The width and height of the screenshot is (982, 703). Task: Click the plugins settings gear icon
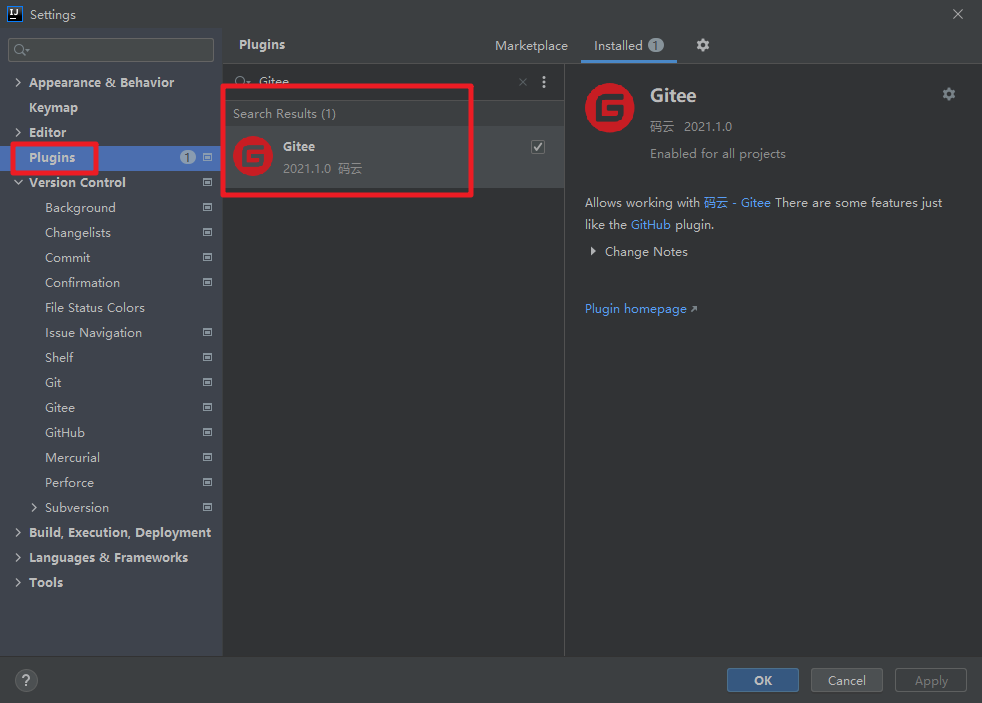703,45
